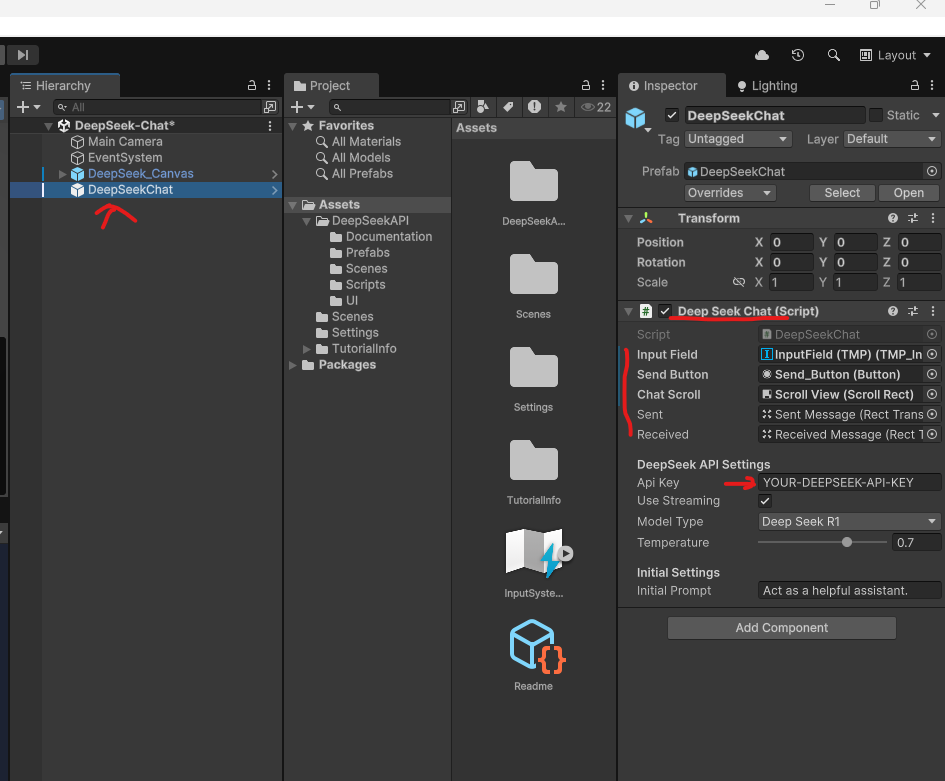Disable the Deep Seek Chat script checkbox
The height and width of the screenshot is (781, 945).
point(665,312)
